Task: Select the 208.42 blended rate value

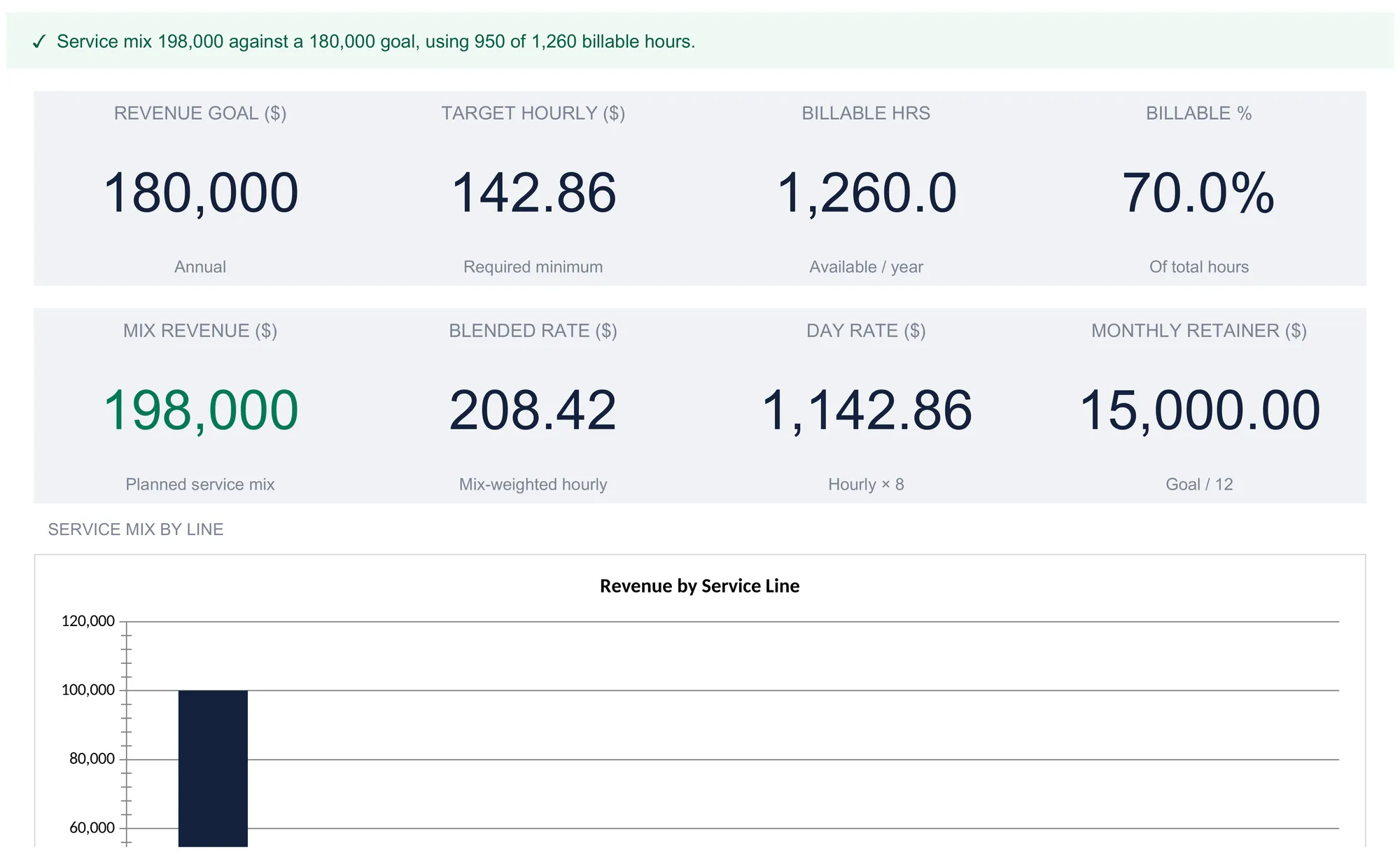Action: pos(533,410)
